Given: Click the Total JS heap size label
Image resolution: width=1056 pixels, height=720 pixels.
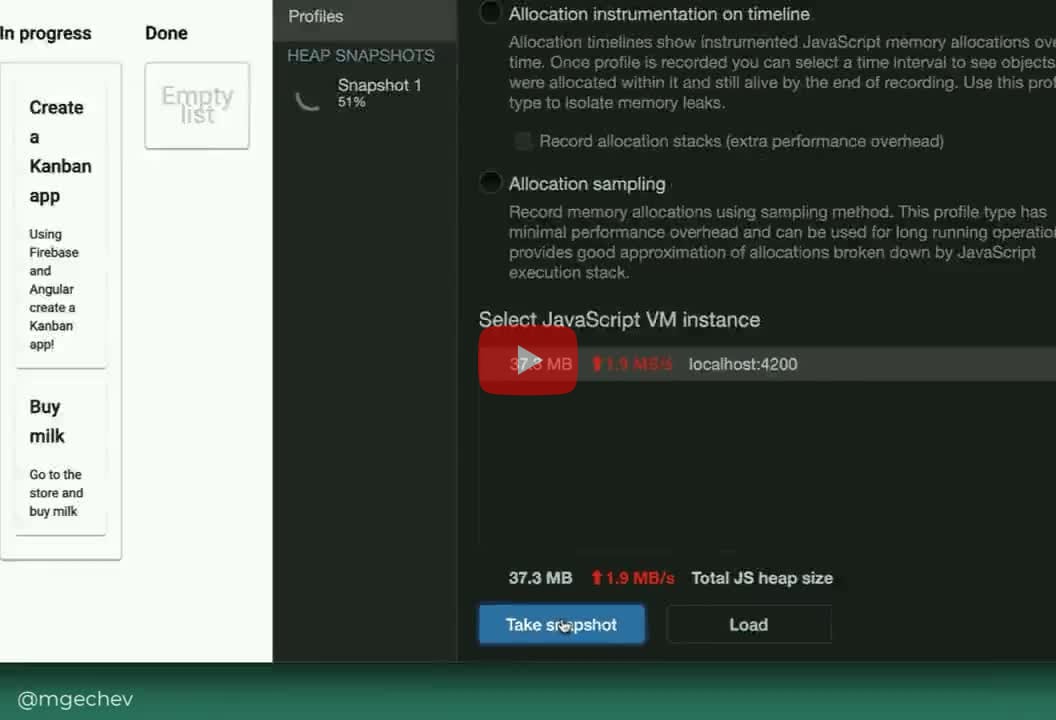Looking at the screenshot, I should 762,578.
